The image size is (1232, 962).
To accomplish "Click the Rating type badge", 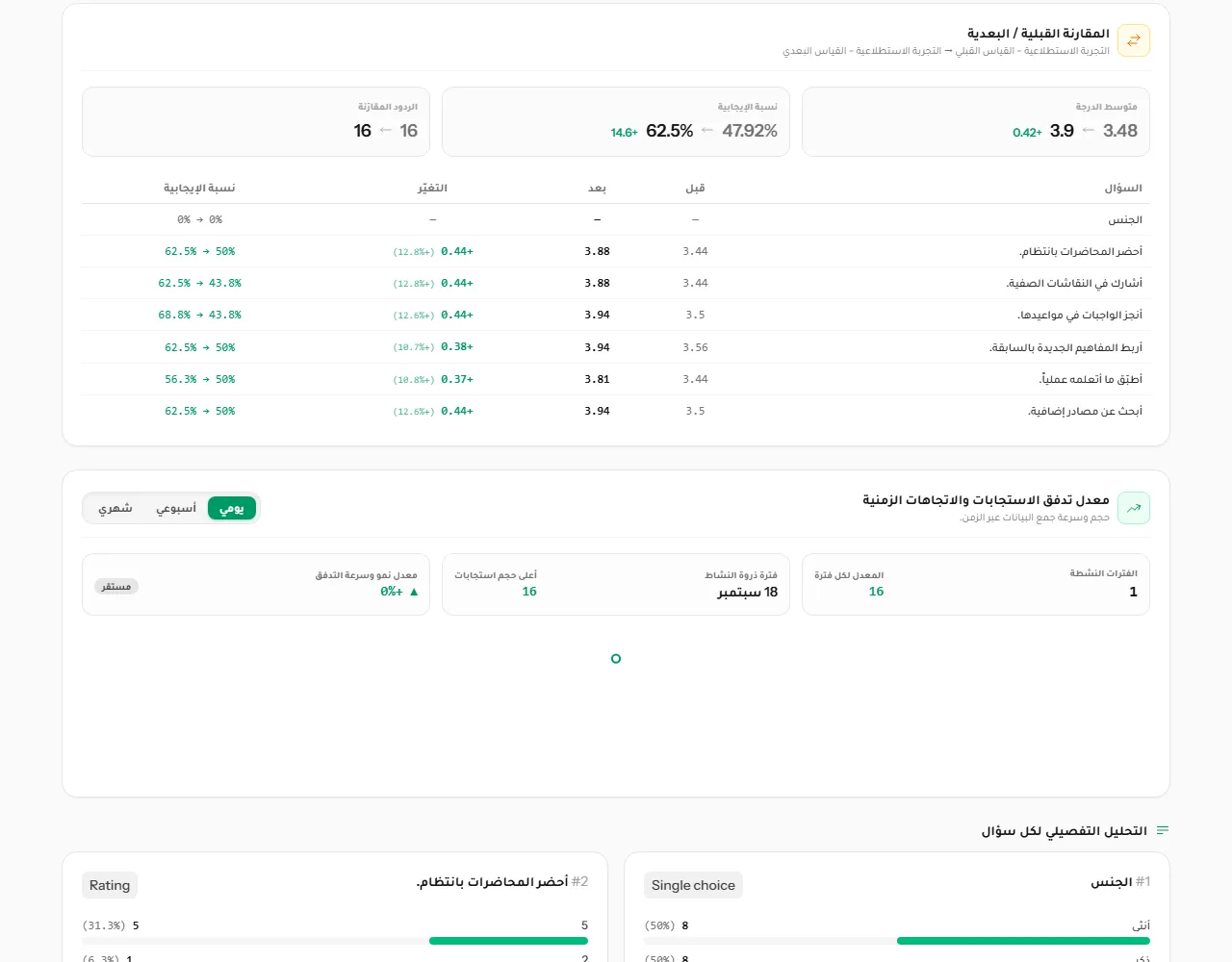I will click(x=110, y=885).
